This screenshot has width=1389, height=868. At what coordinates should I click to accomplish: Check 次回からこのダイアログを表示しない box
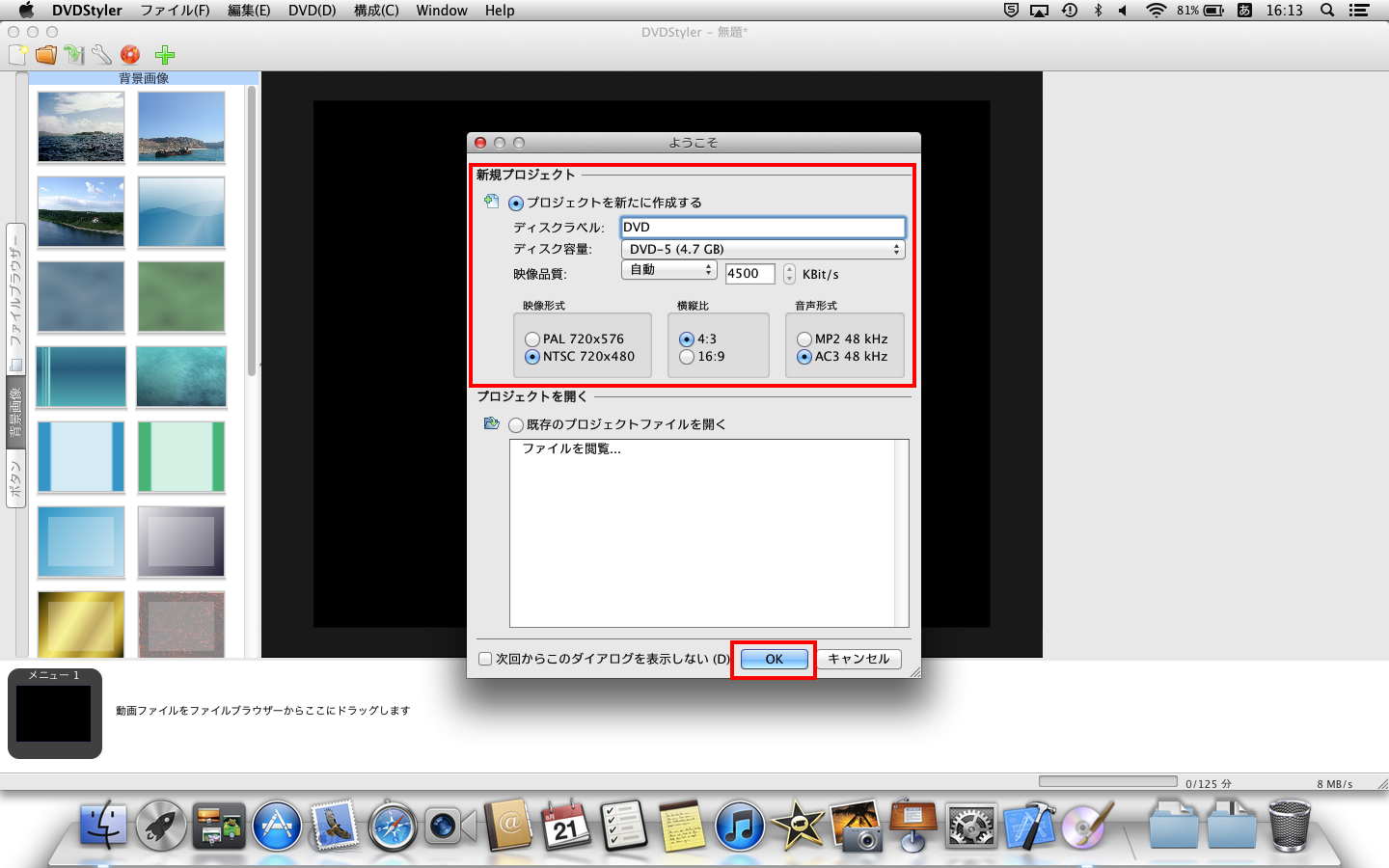pos(485,659)
